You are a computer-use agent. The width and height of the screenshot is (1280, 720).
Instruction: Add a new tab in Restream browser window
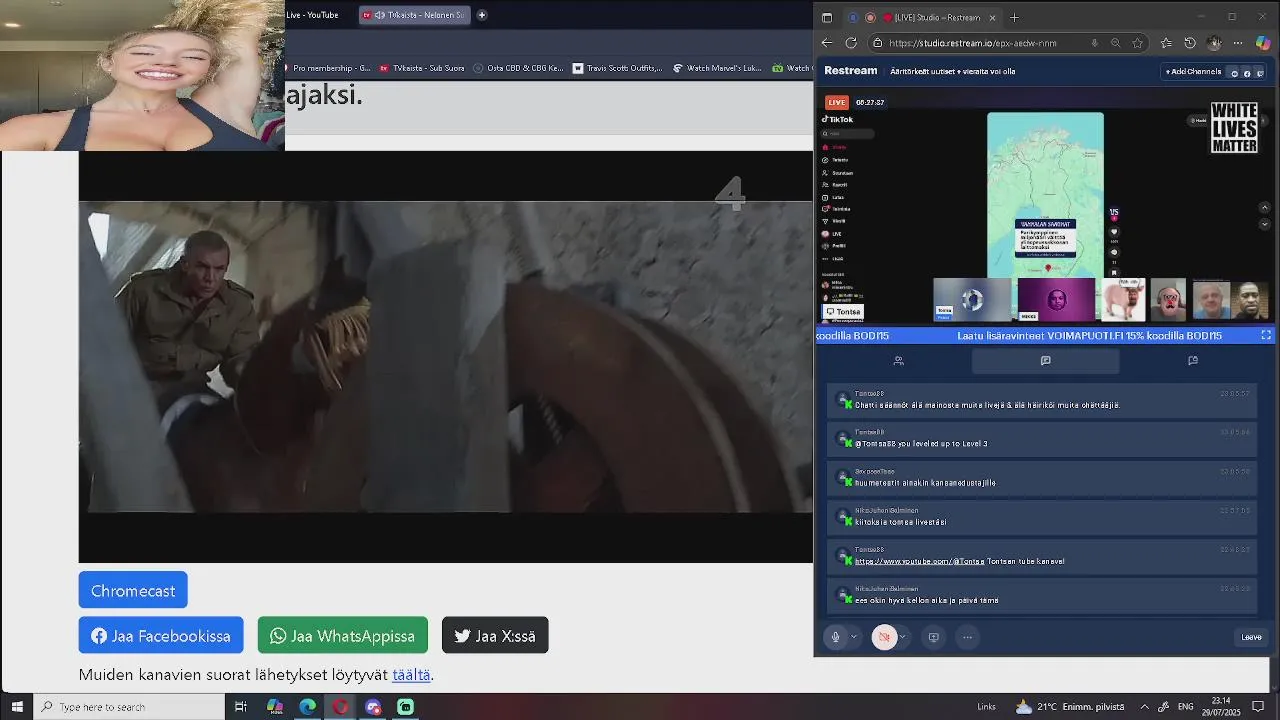pyautogui.click(x=1014, y=17)
